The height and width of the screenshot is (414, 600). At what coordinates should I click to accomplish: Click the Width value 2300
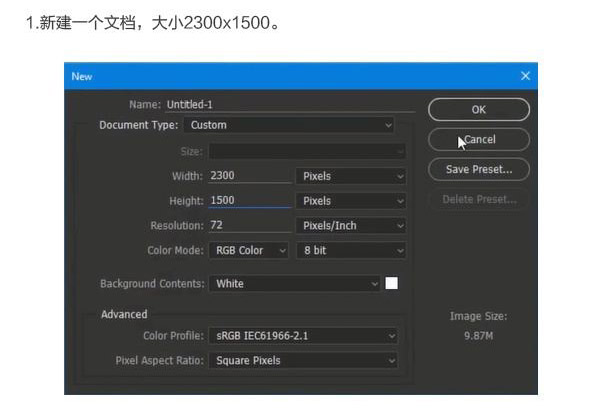tap(250, 176)
